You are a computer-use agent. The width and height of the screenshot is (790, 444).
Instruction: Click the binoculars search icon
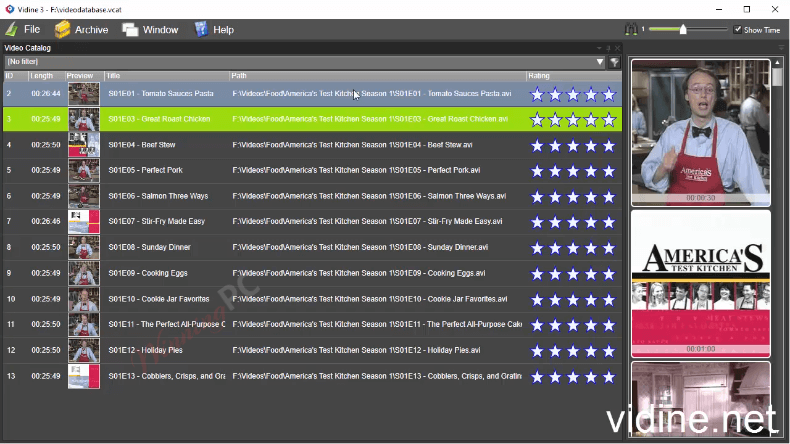pyautogui.click(x=631, y=30)
